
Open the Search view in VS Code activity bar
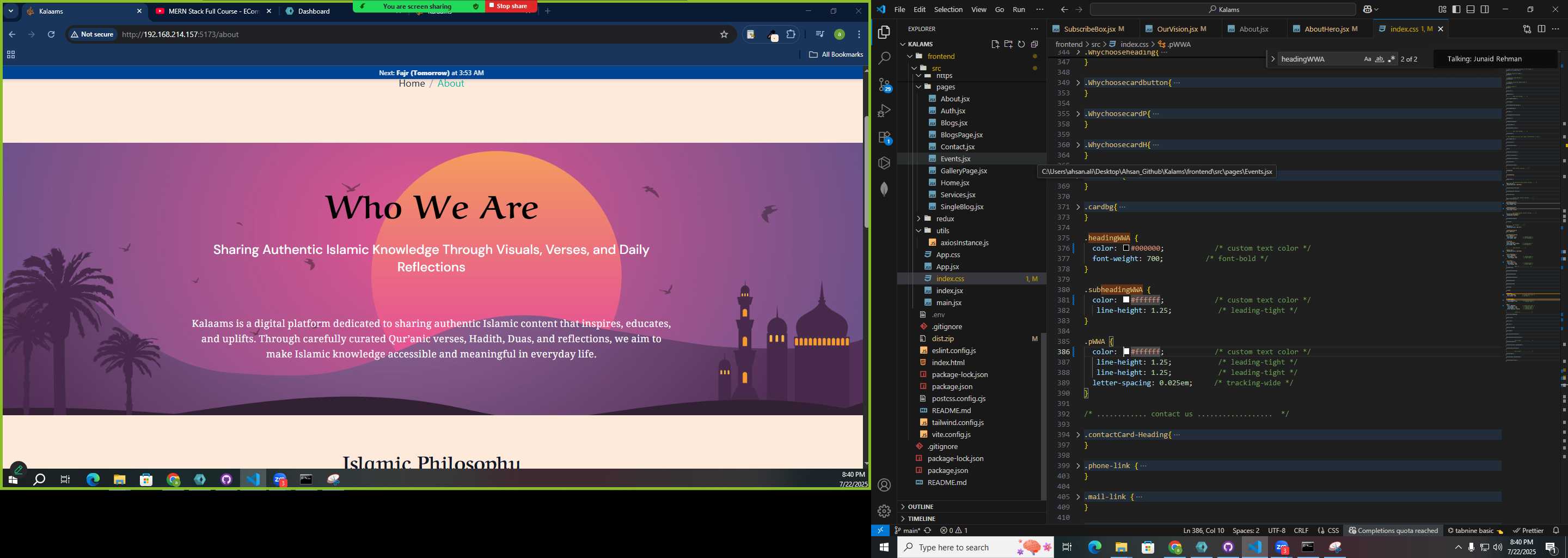(x=884, y=58)
